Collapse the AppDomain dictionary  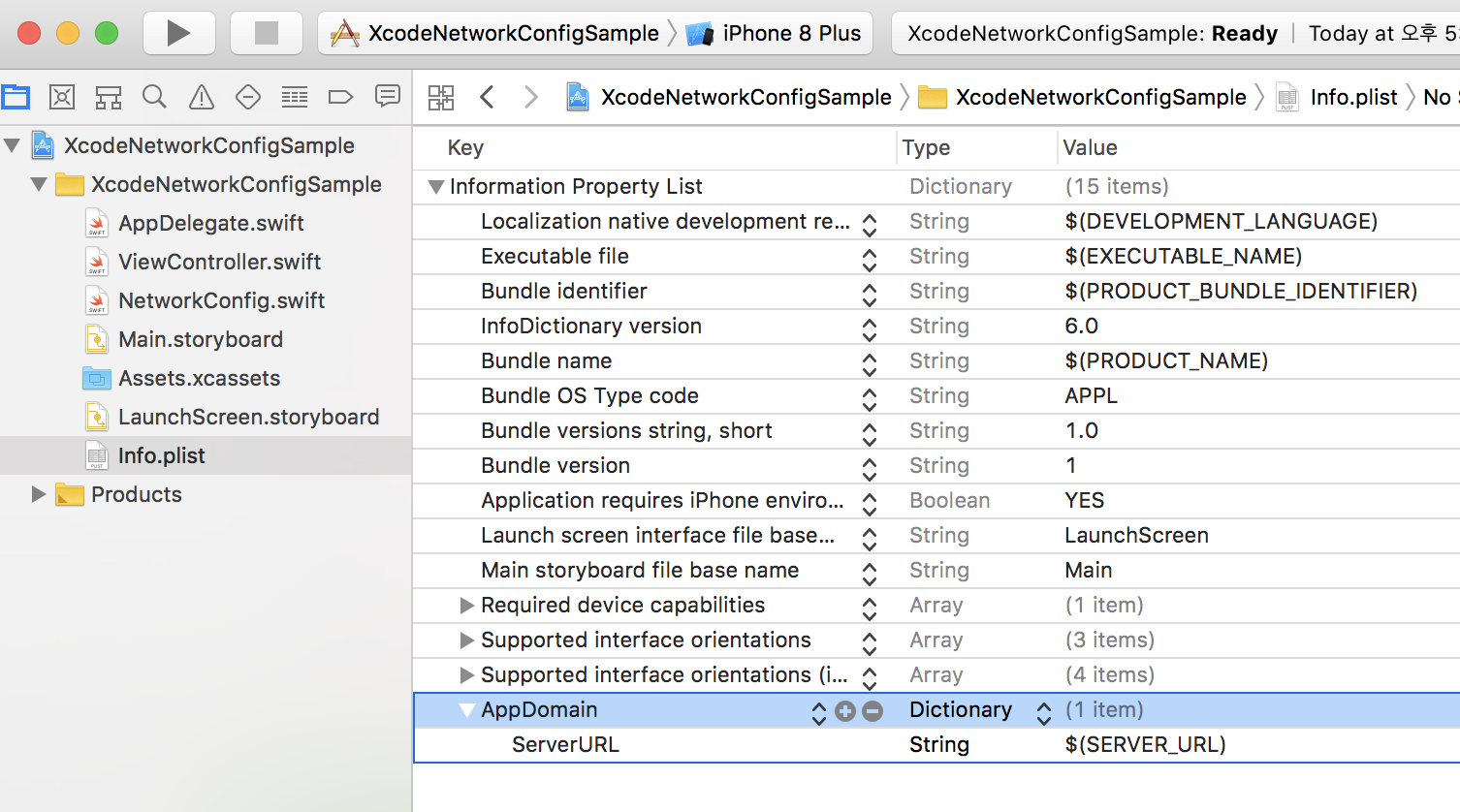pyautogui.click(x=466, y=710)
